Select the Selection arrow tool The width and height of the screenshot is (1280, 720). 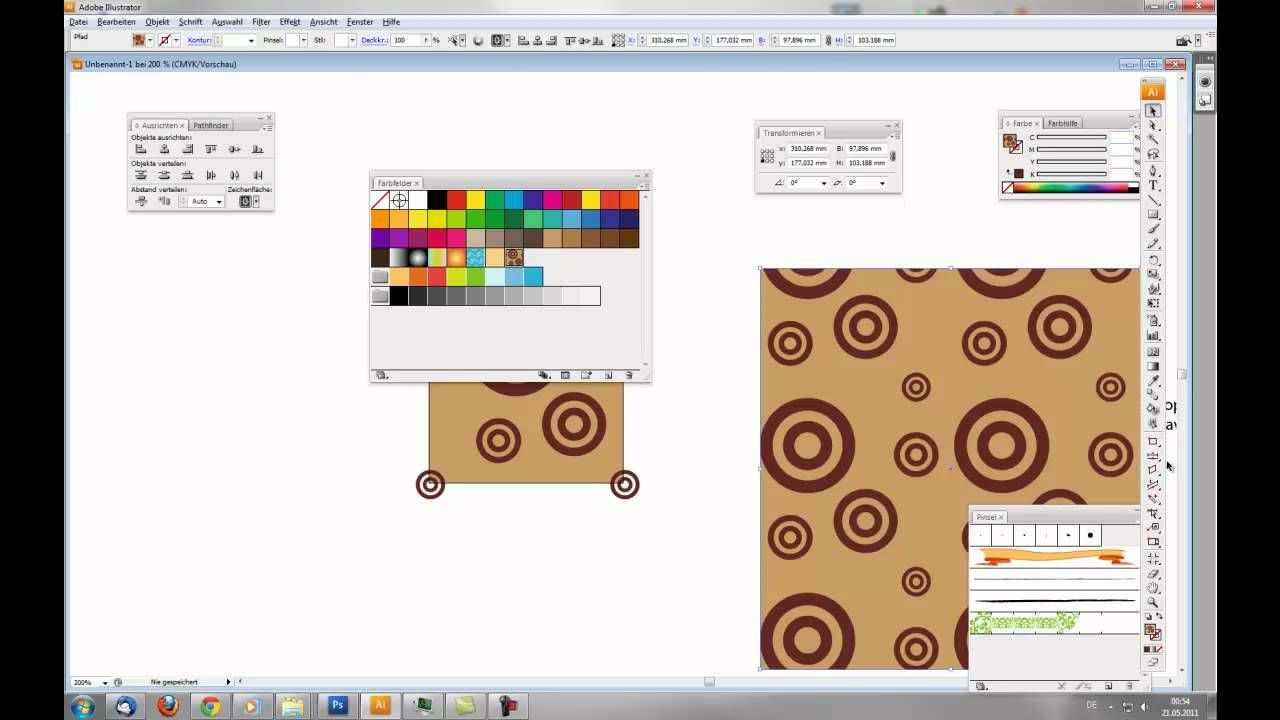(x=1153, y=111)
